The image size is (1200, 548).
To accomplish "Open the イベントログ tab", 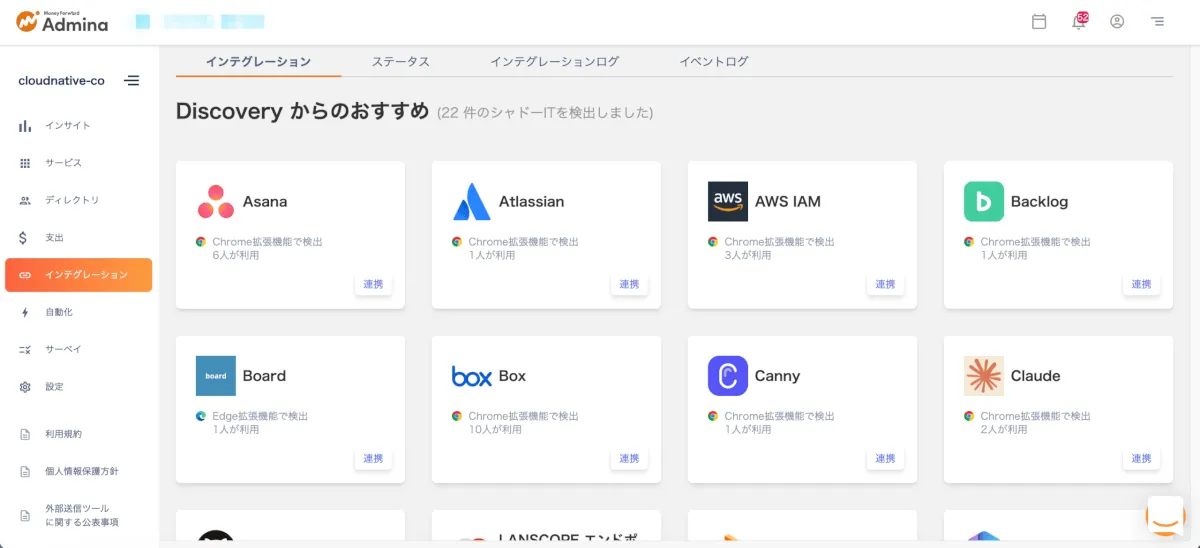I will 713,62.
